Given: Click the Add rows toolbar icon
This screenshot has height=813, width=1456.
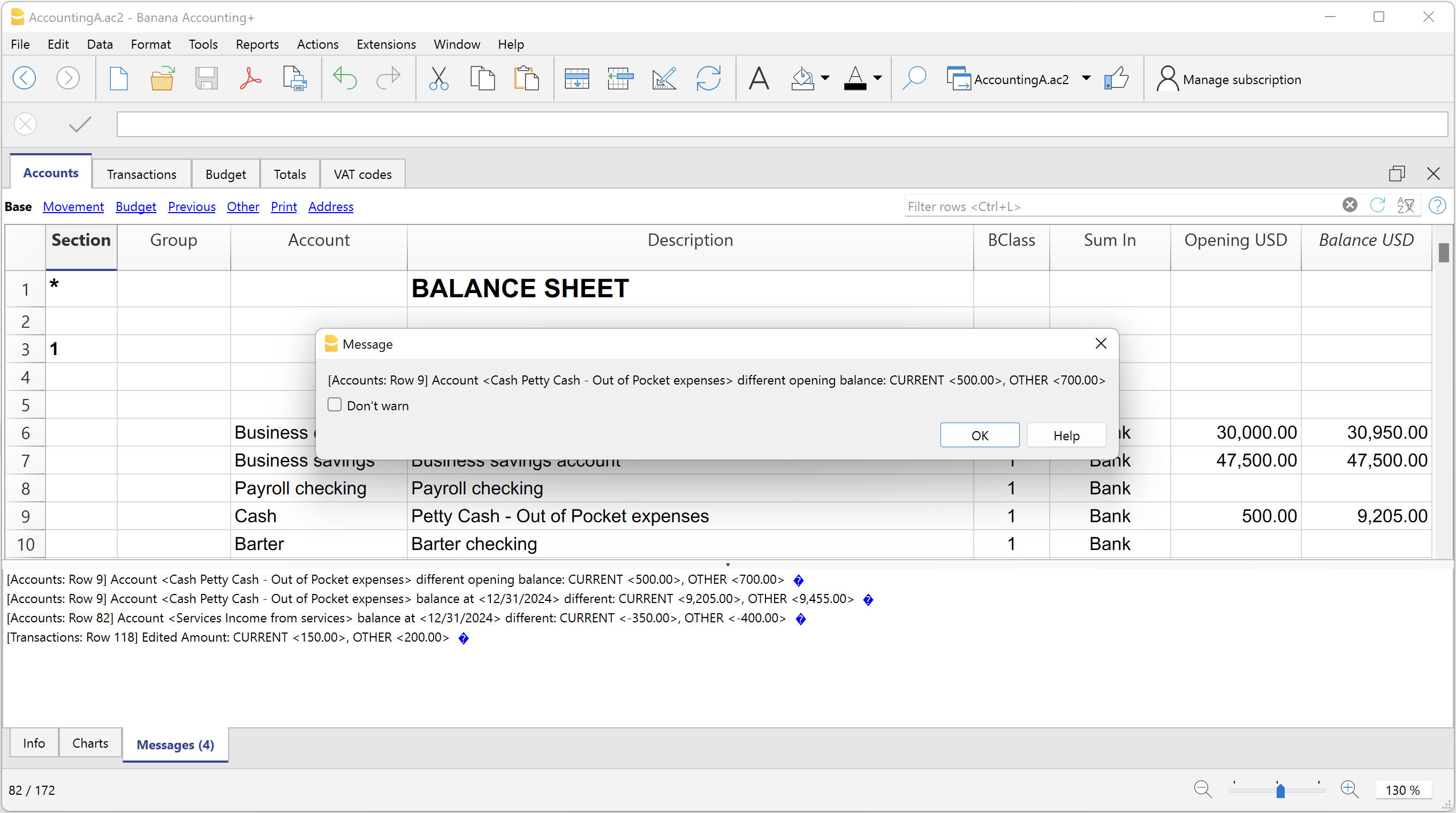Looking at the screenshot, I should pos(577,79).
